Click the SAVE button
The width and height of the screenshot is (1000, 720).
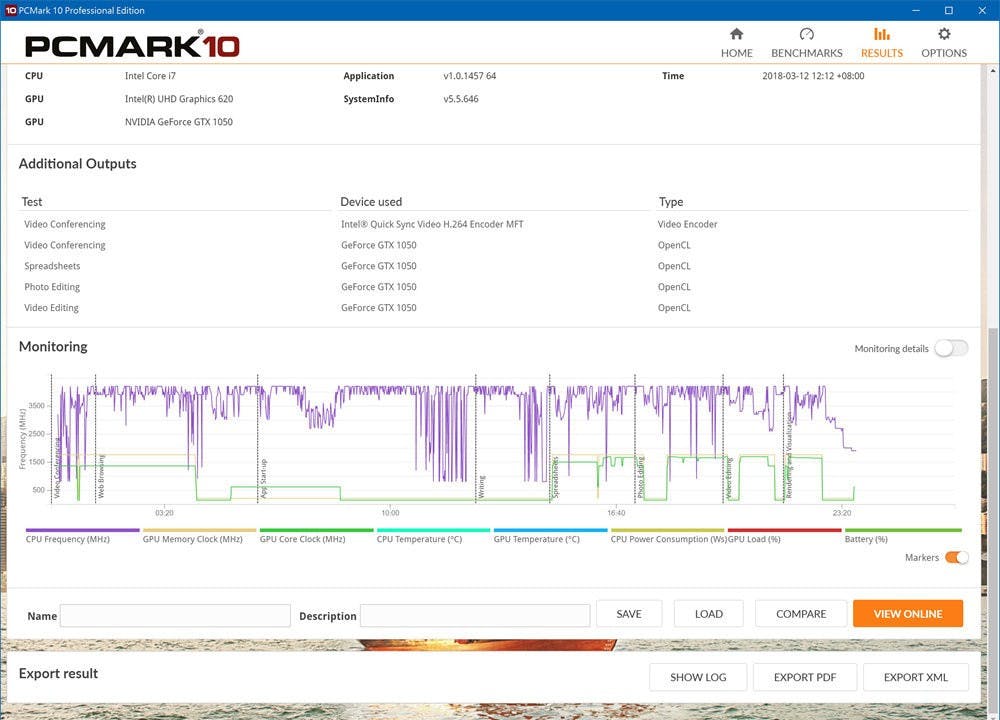point(629,613)
